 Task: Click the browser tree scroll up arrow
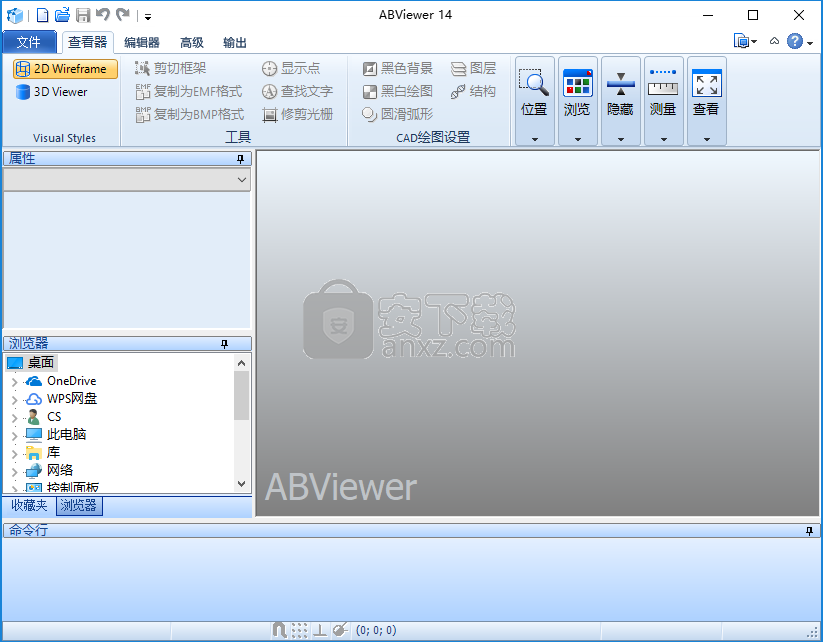tap(241, 363)
